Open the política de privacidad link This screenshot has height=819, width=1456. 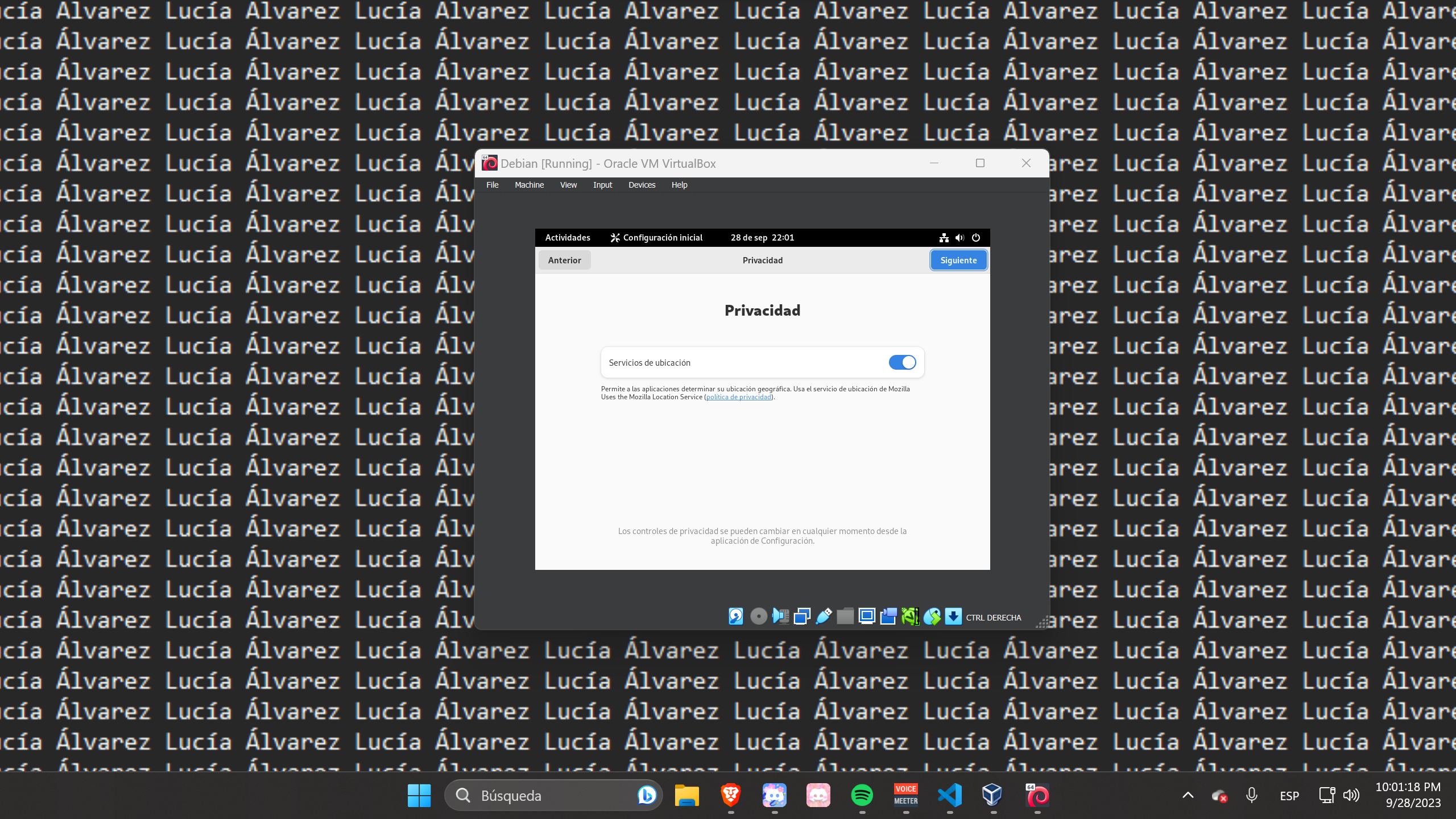click(x=738, y=396)
